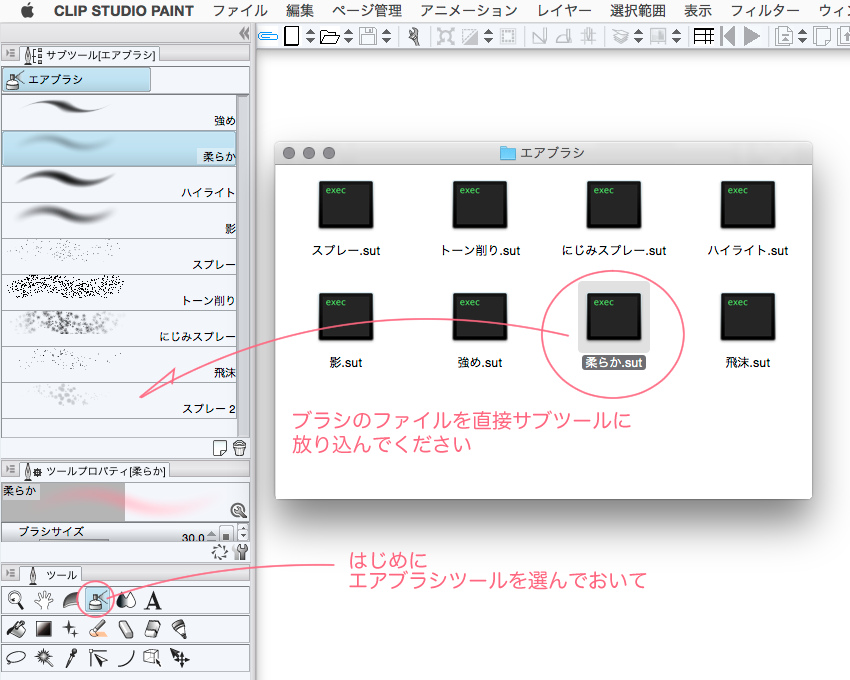This screenshot has height=680, width=850.
Task: Open the レイヤー menu
Action: tap(564, 10)
